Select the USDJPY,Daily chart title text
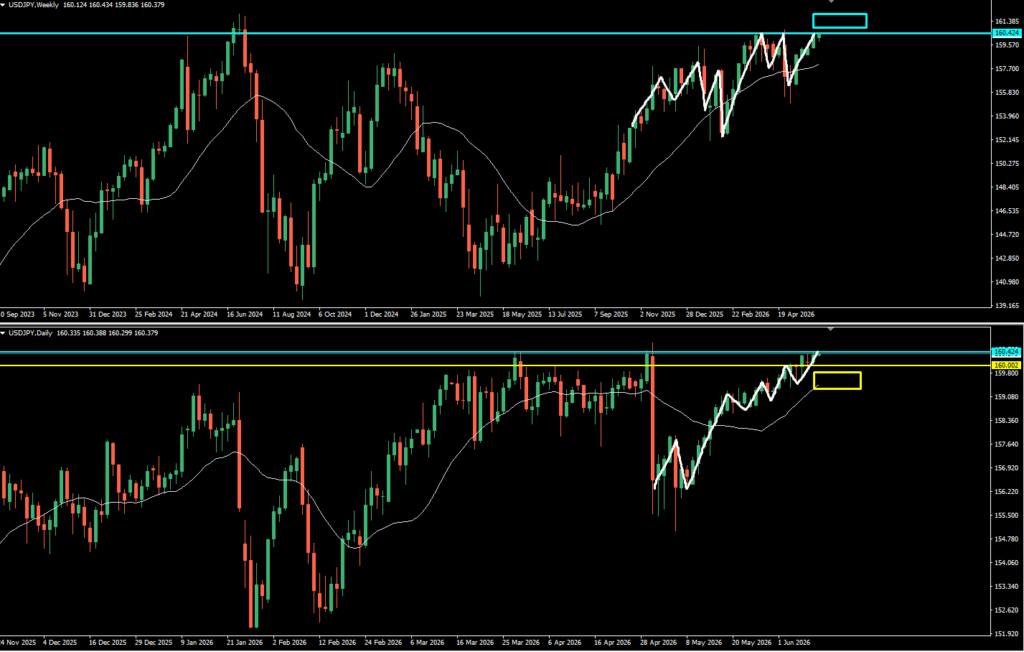Screen dimensions: 1024x652 pos(31,333)
